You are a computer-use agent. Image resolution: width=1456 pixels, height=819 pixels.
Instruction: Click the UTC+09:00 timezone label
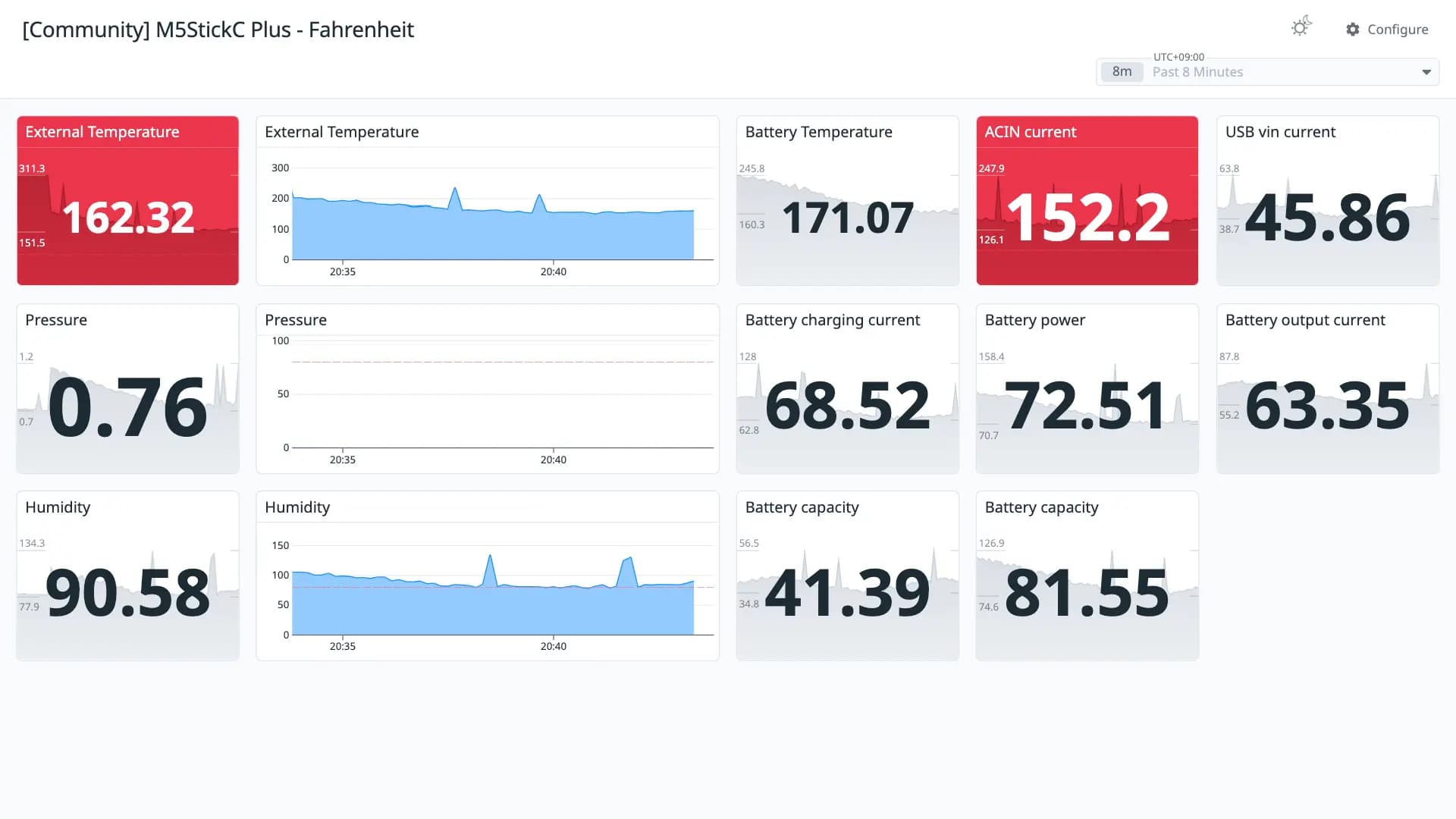click(x=1178, y=57)
